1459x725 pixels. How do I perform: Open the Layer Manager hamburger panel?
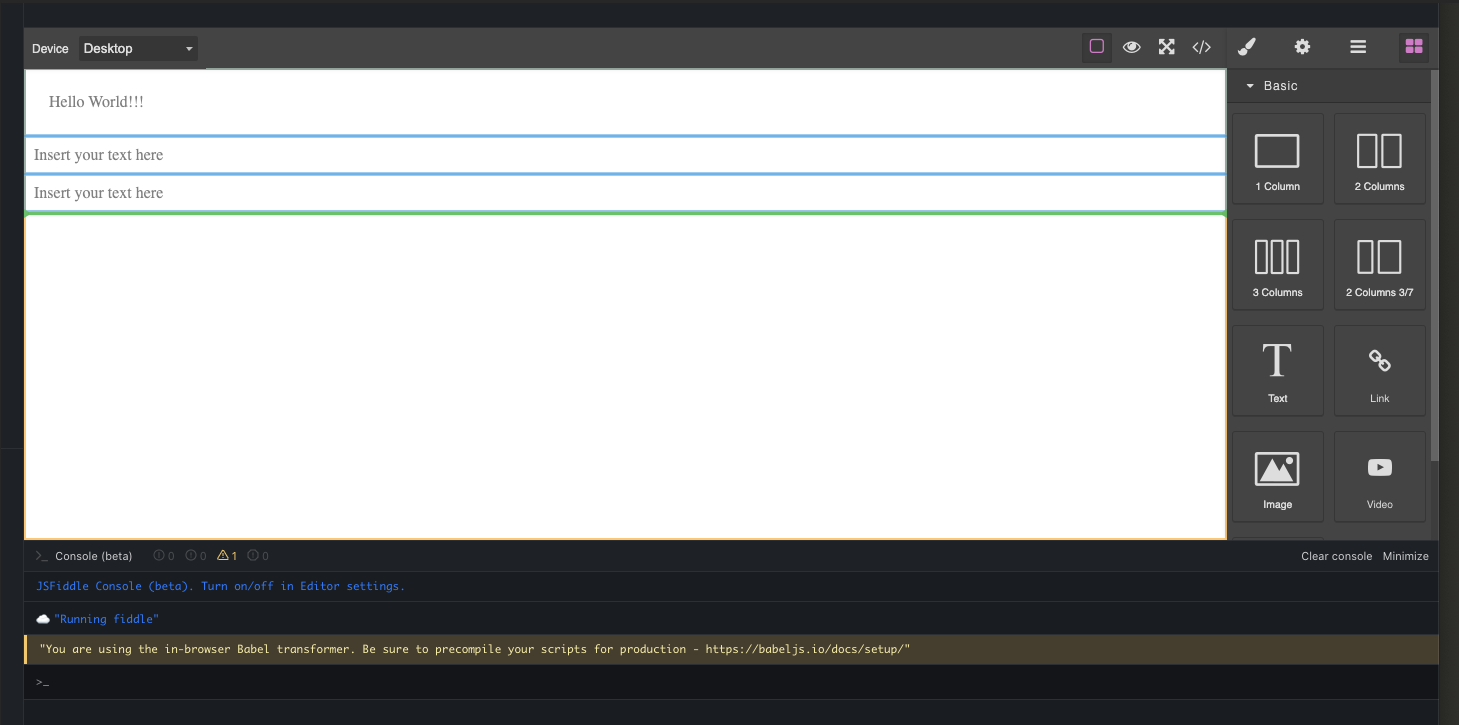pos(1357,46)
